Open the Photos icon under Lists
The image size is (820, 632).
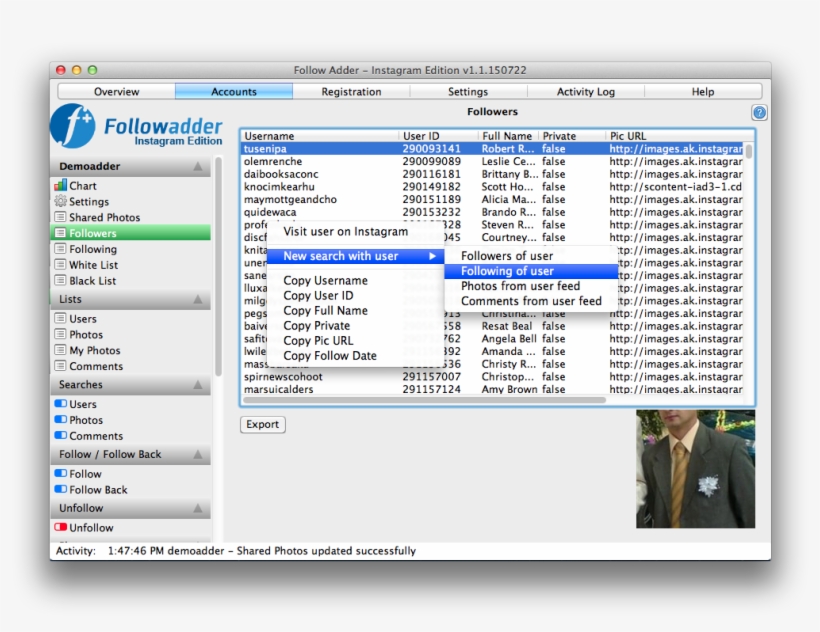(x=61, y=334)
